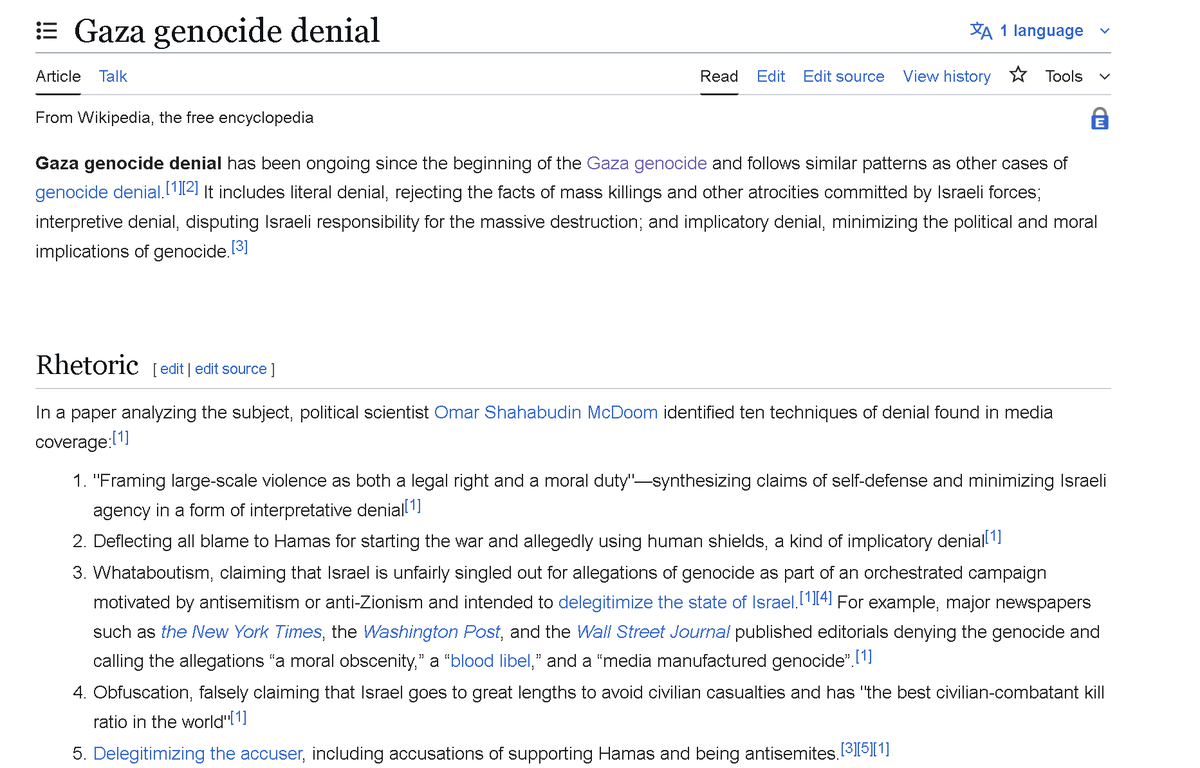Viewport: 1200px width, 768px height.
Task: Open the New York Times link
Action: (241, 632)
